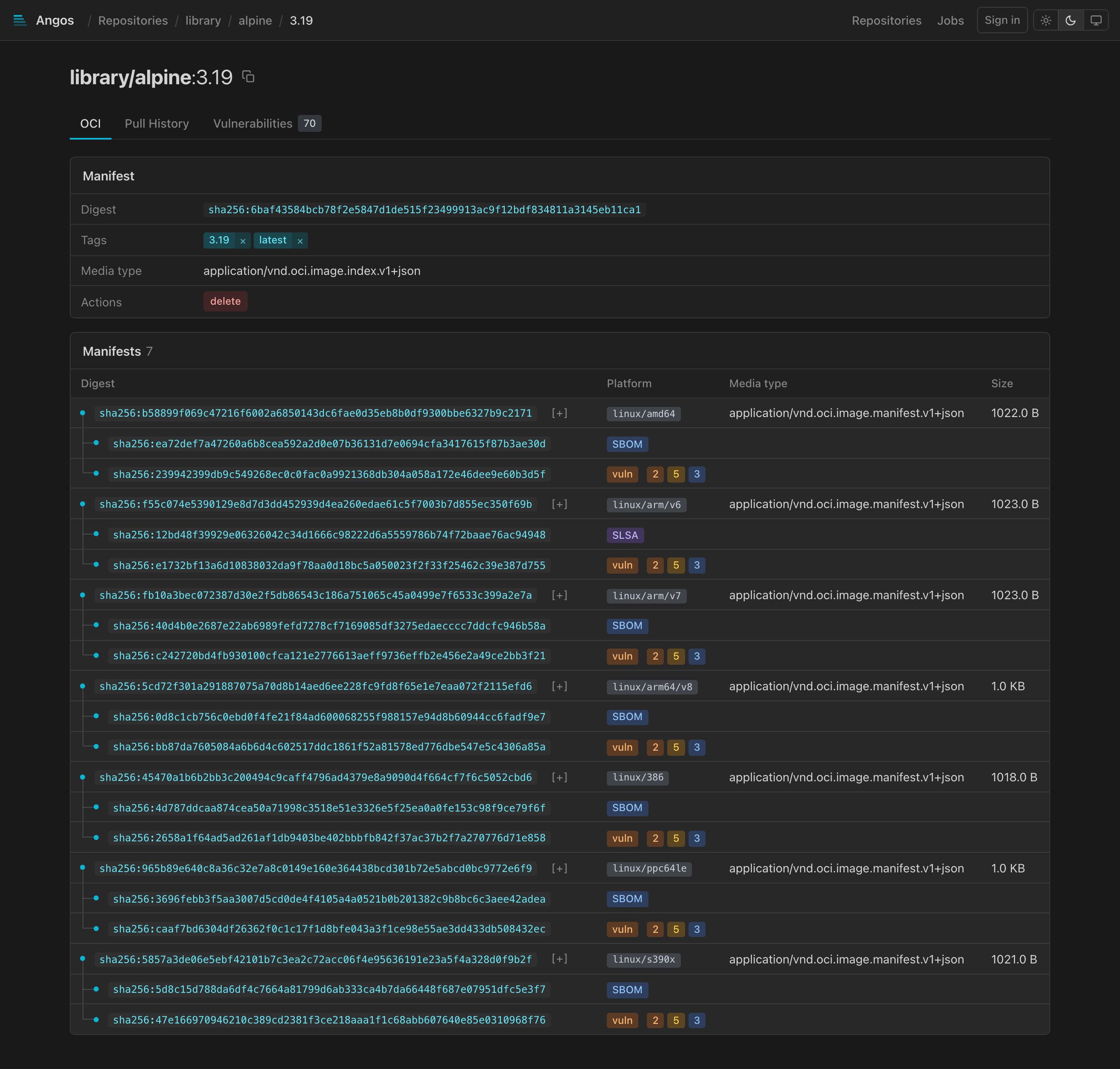
Task: Expand the linux/ppc64le manifest [+] toggle
Action: [560, 869]
